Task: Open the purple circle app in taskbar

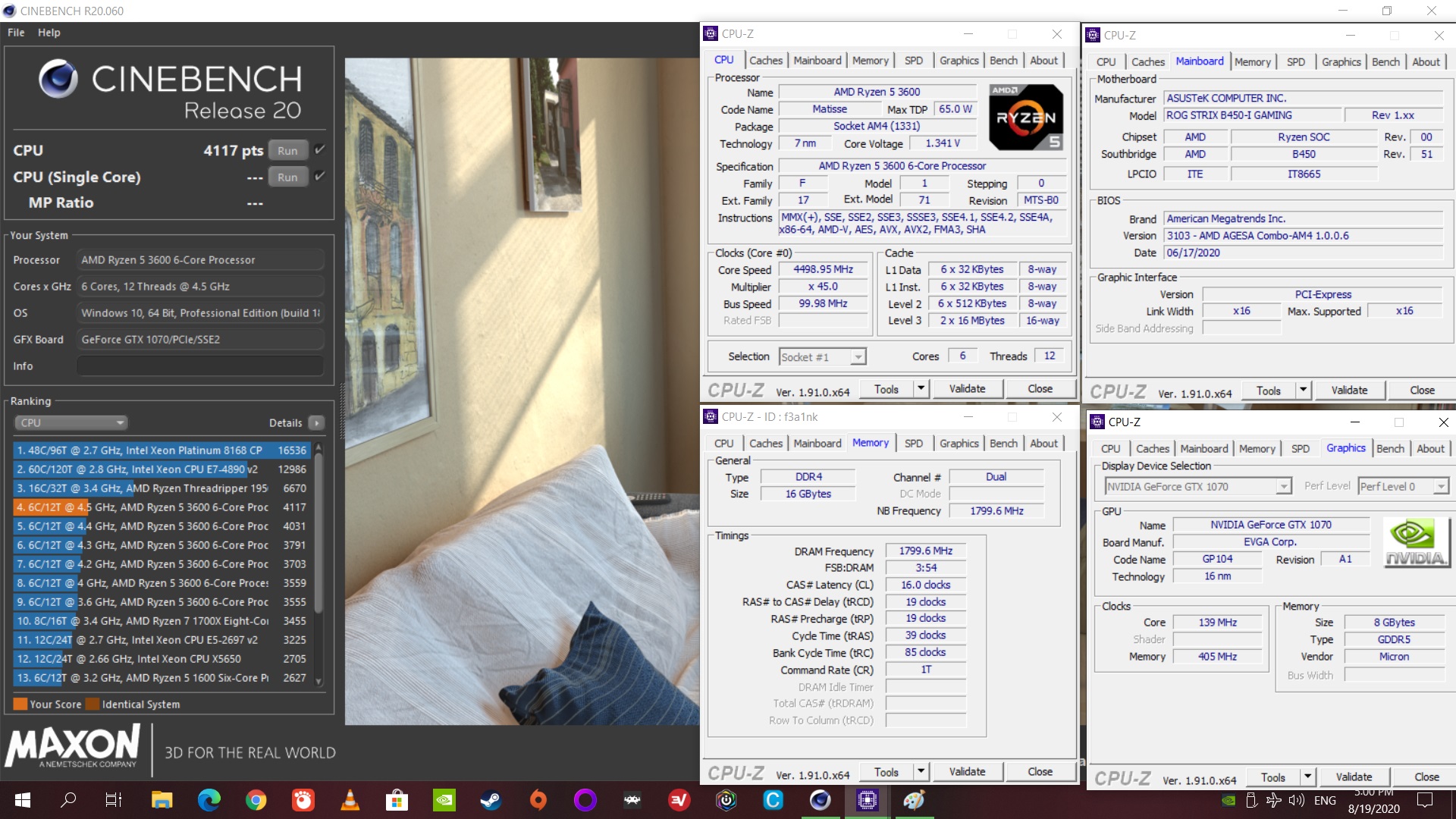Action: 585,800
